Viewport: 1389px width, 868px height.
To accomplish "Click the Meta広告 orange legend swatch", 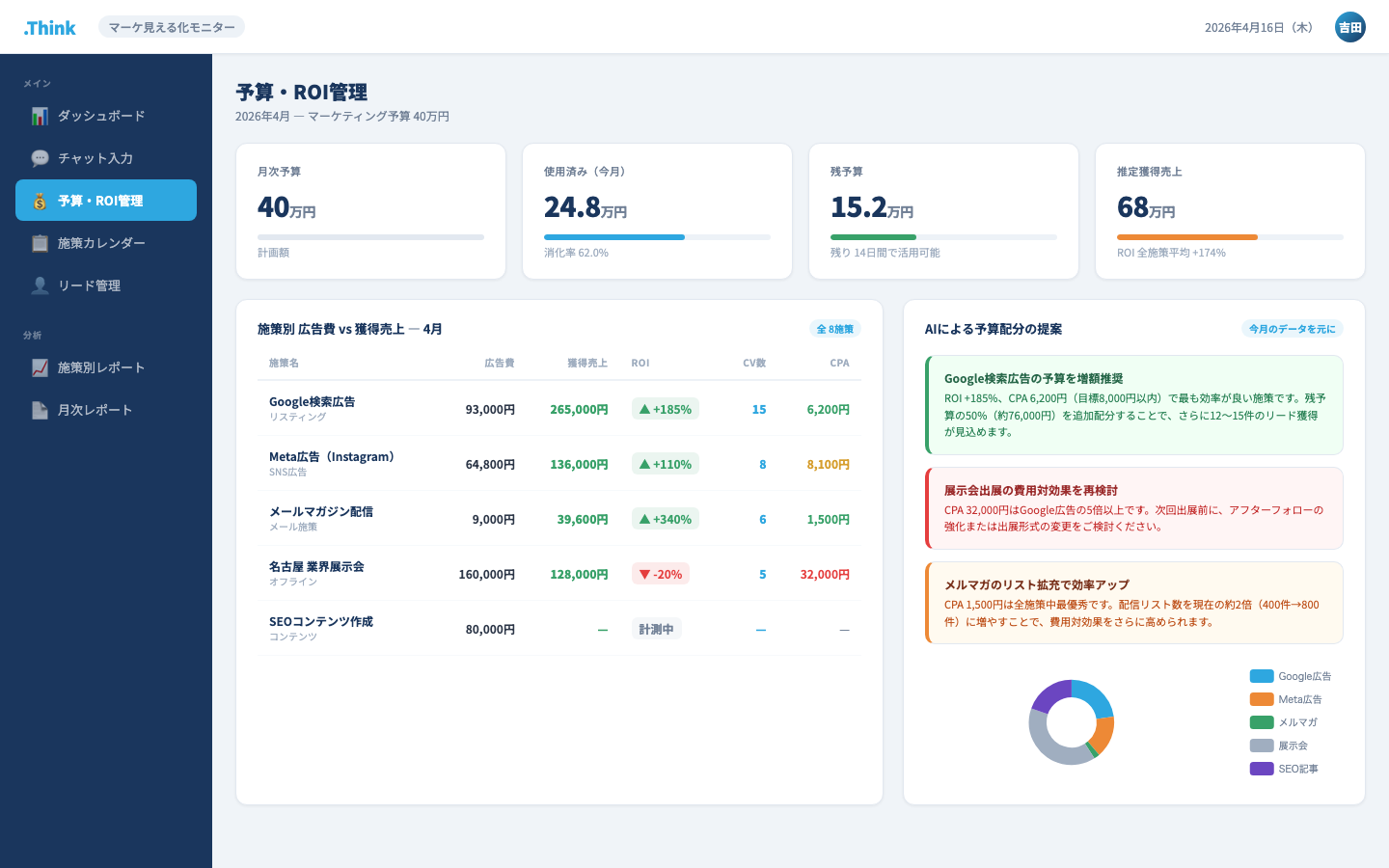I will point(1262,699).
